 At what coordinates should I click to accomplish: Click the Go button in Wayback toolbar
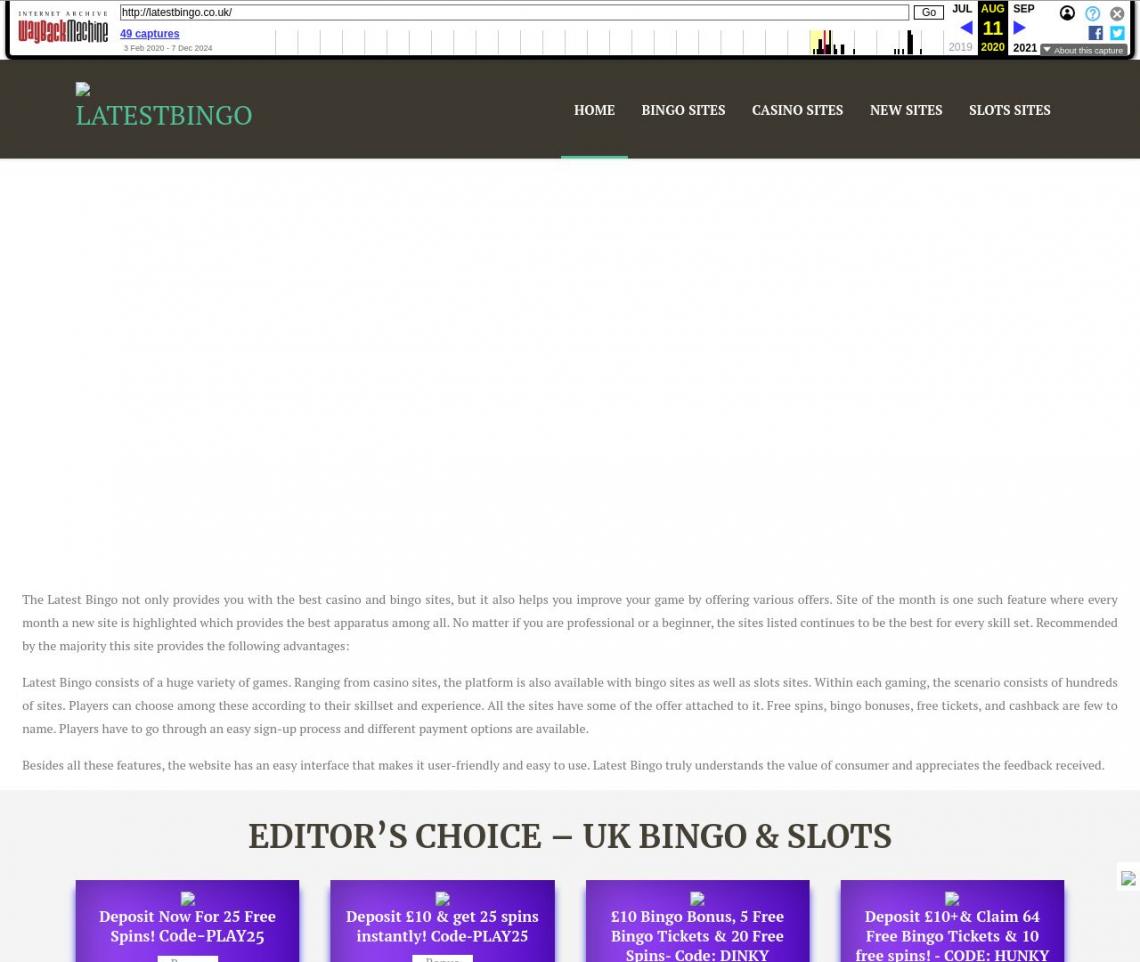pyautogui.click(x=928, y=12)
